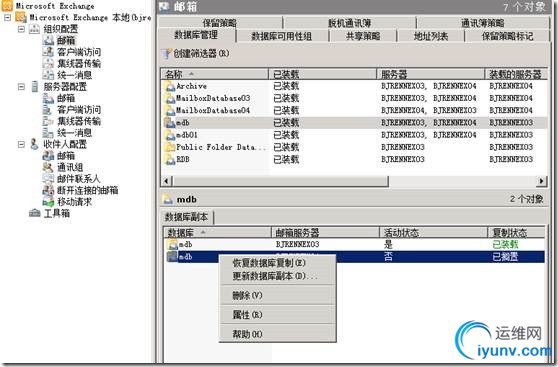Switch to the 保留策略 tab
This screenshot has height=367, width=558.
click(220, 23)
